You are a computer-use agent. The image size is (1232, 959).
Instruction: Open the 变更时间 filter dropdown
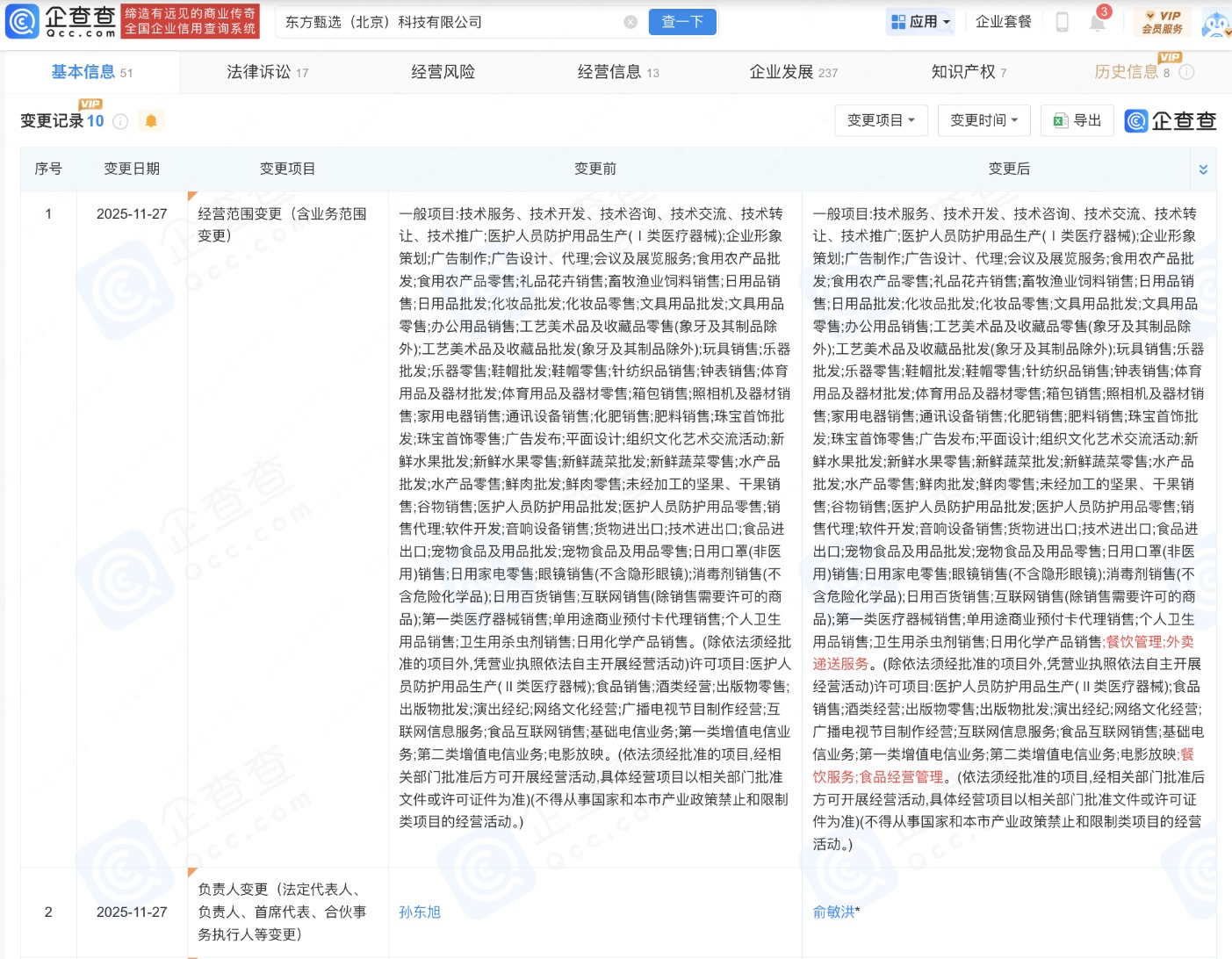984,120
